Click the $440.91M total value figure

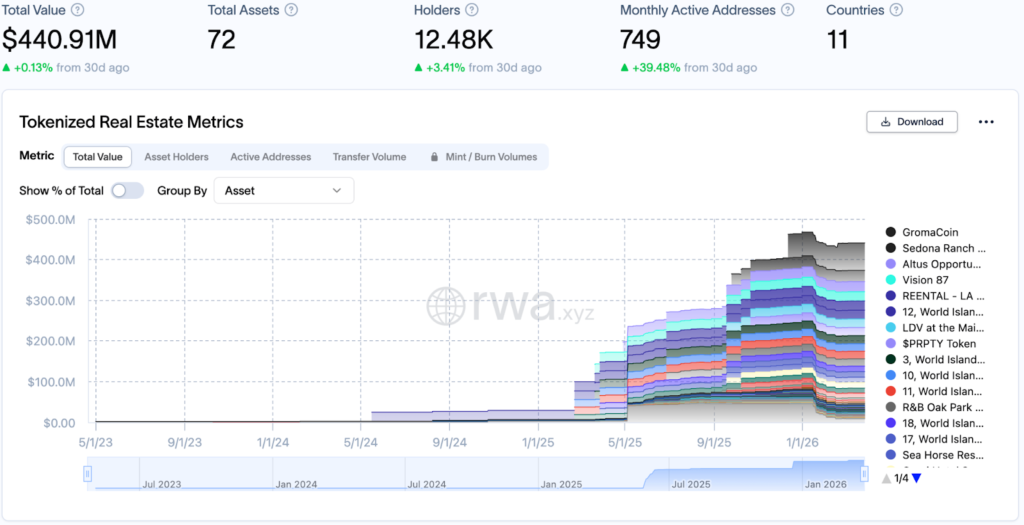click(59, 40)
